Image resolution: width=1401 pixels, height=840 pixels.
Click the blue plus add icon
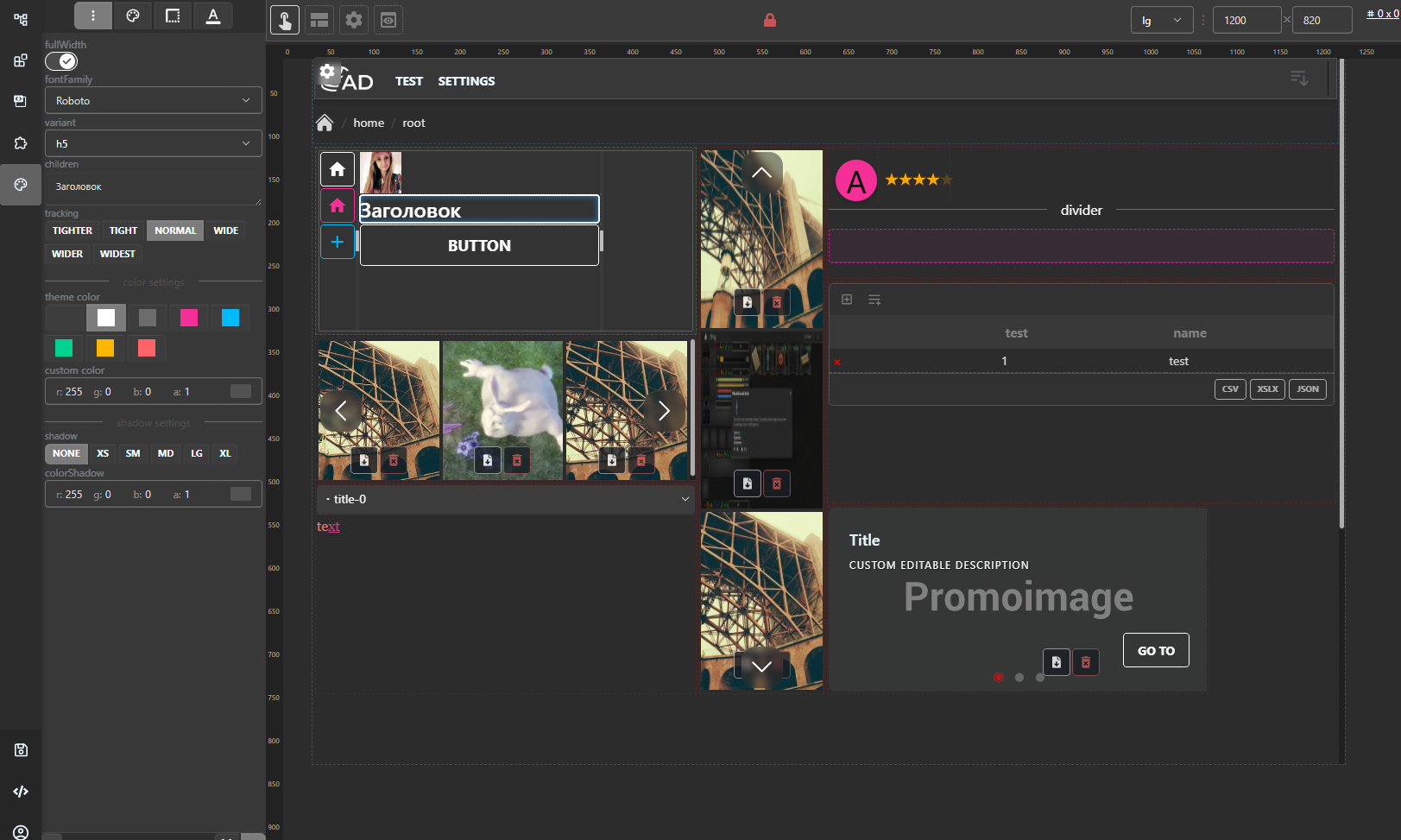click(x=338, y=242)
